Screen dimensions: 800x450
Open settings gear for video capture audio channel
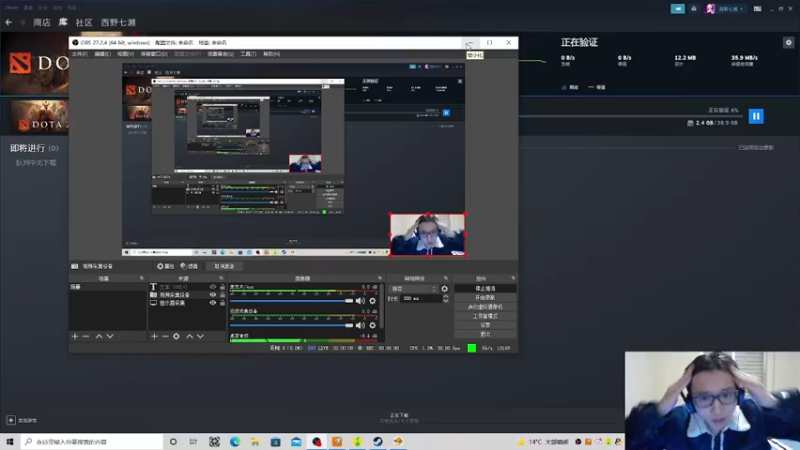click(372, 325)
